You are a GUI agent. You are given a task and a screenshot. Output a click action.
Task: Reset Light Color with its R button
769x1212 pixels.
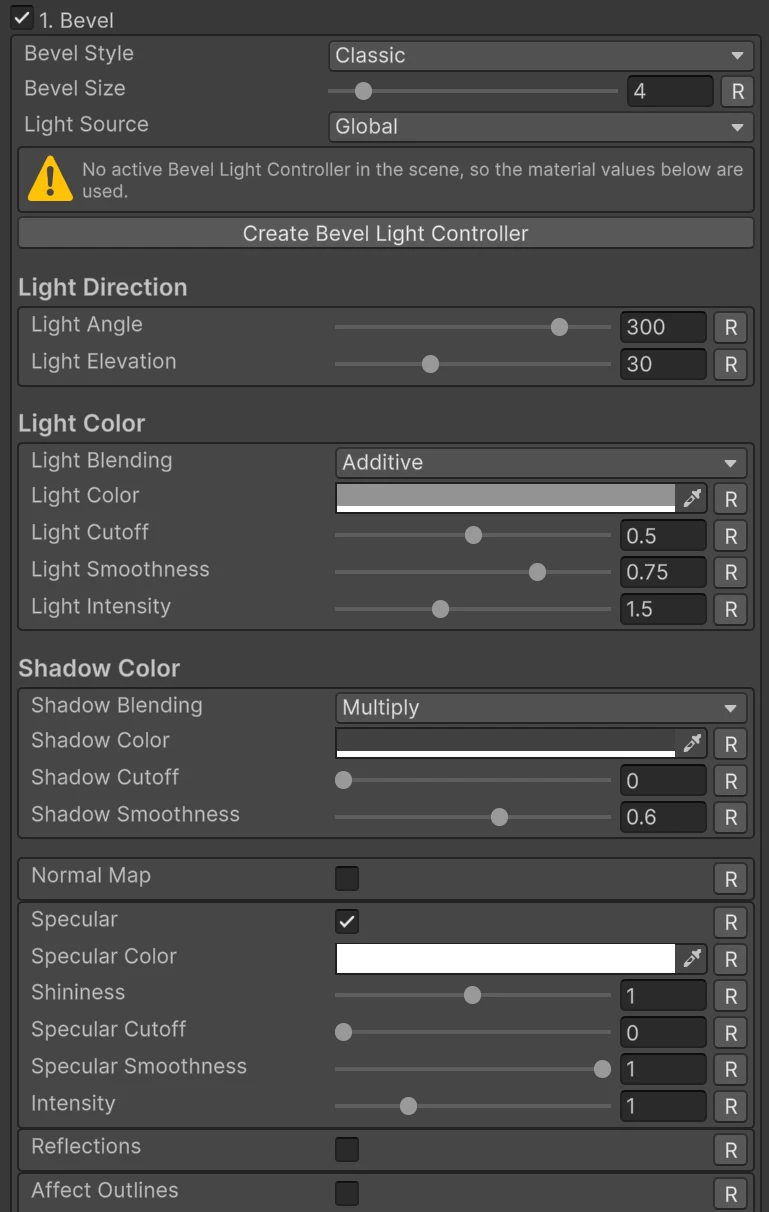[x=731, y=500]
